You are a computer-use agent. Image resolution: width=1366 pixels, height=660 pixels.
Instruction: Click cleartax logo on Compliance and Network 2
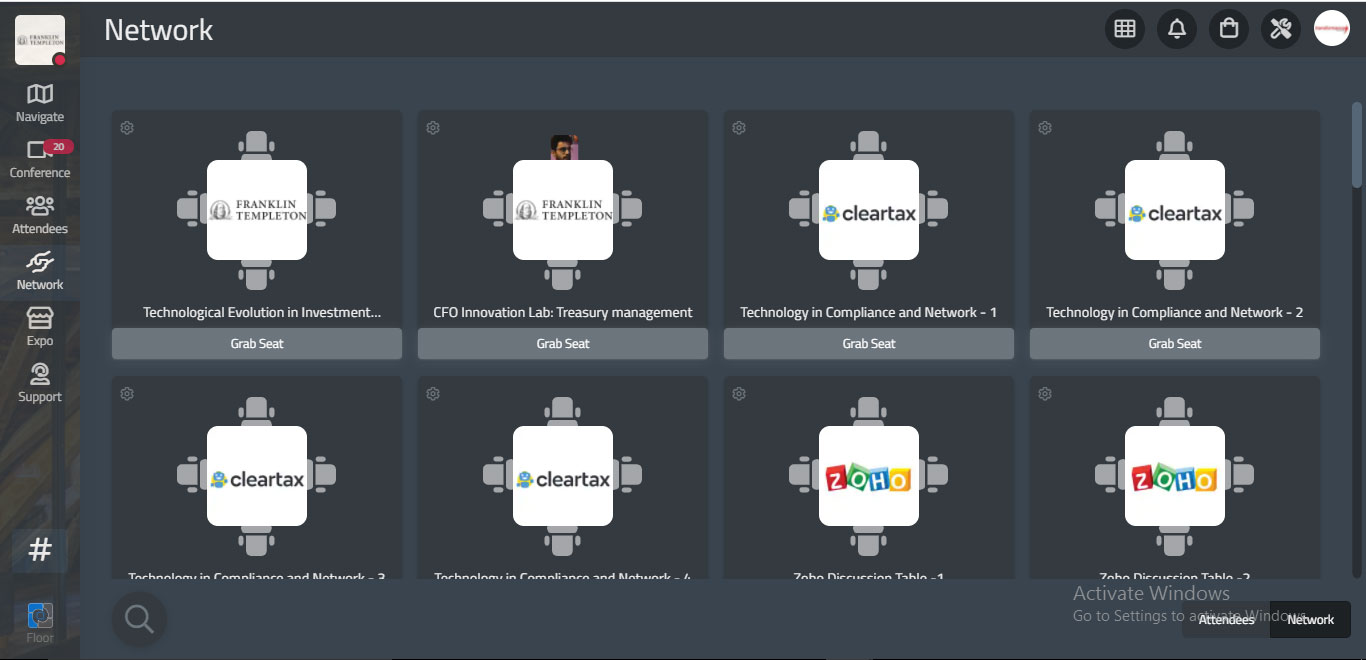pos(1175,210)
